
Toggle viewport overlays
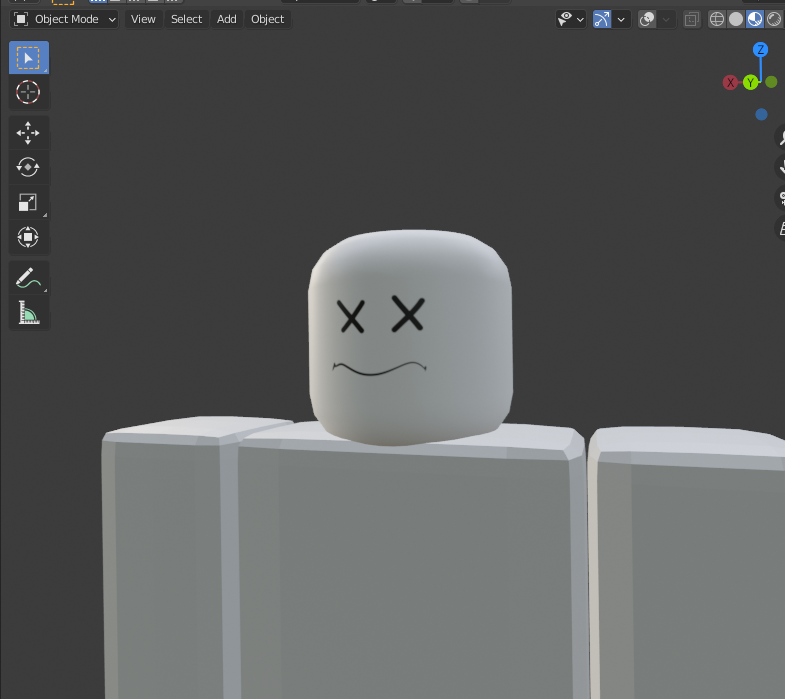point(647,20)
